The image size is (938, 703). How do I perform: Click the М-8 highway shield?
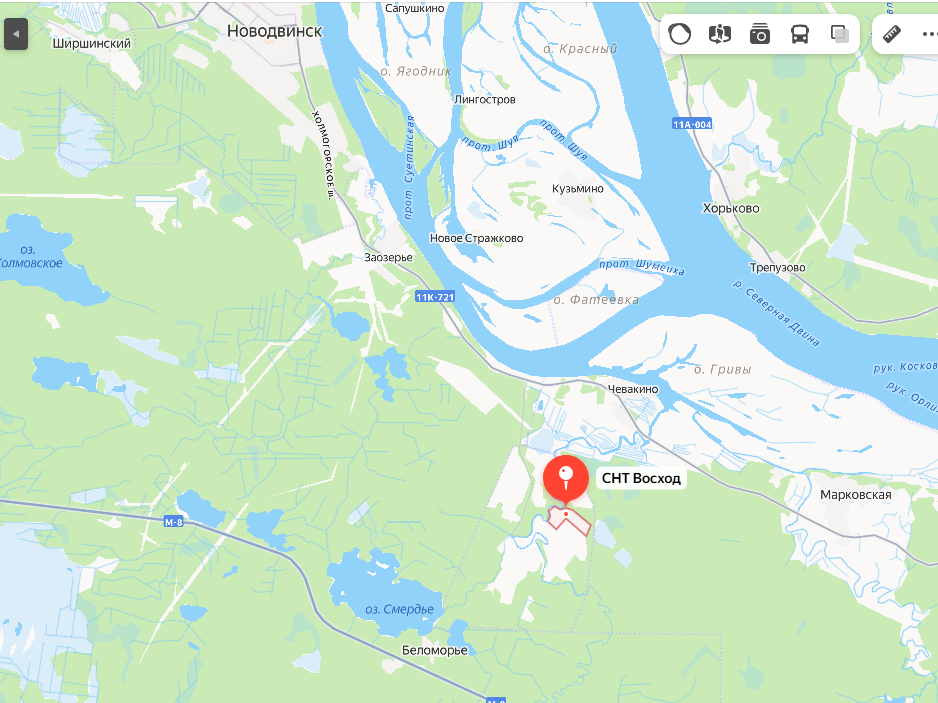(x=173, y=522)
